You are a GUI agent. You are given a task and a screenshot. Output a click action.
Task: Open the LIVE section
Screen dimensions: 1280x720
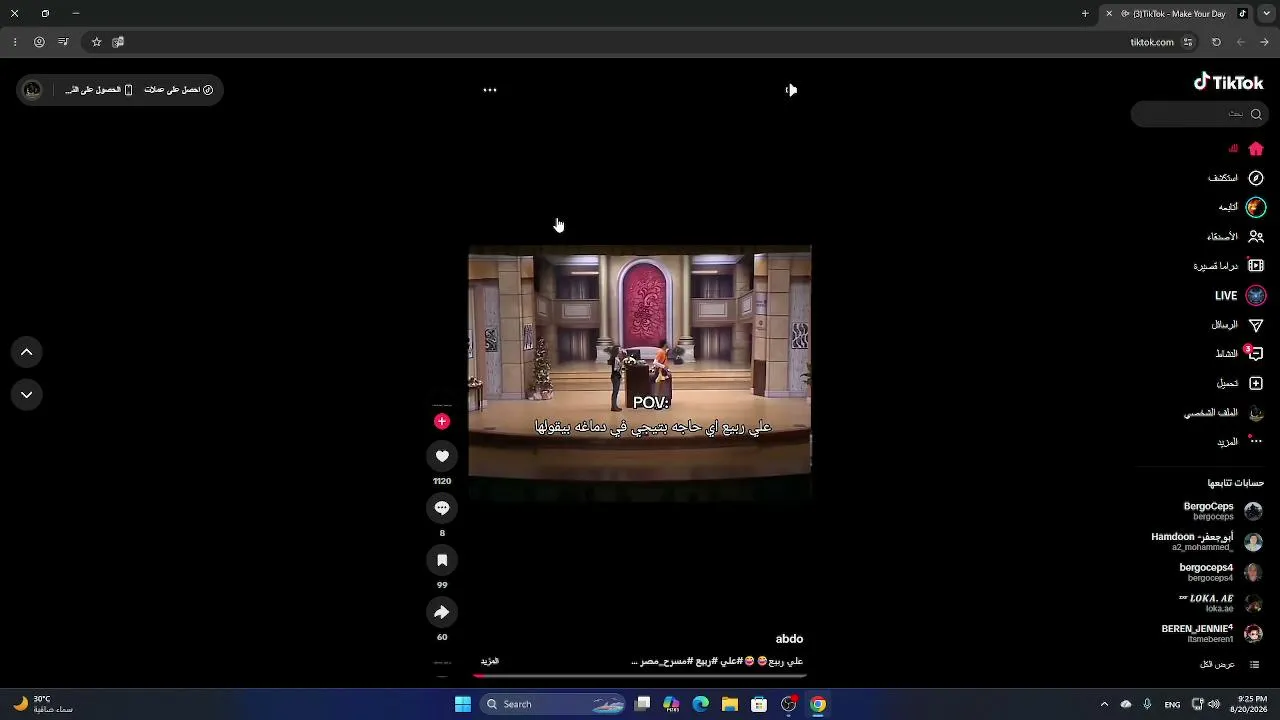[x=1240, y=296]
